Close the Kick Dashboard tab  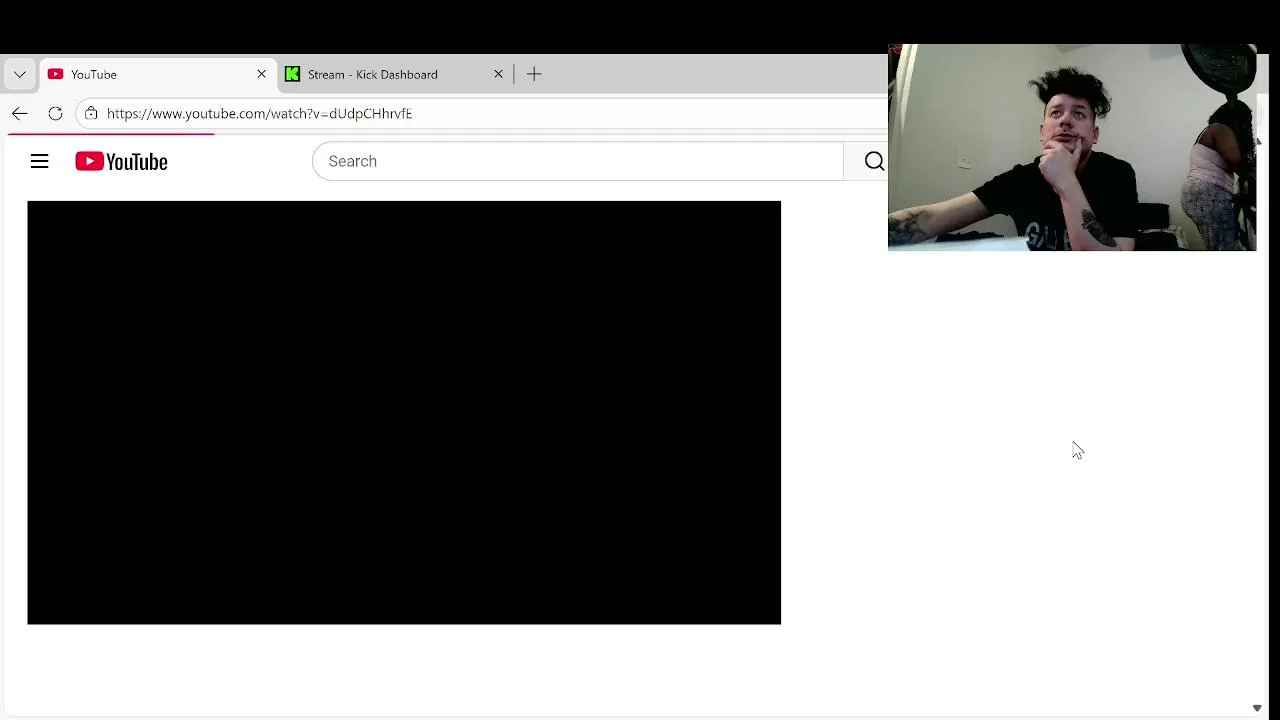[x=498, y=74]
